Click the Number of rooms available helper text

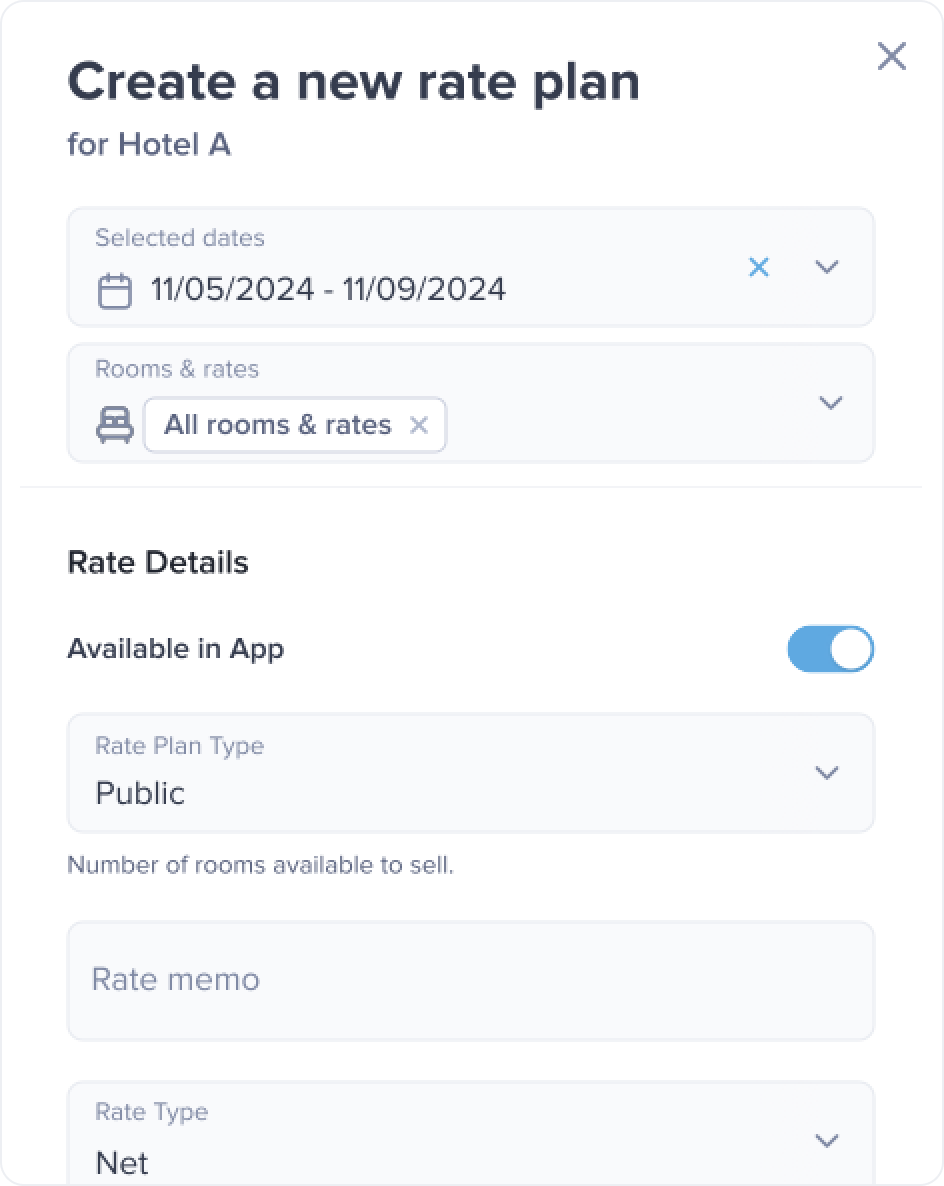pyautogui.click(x=260, y=865)
